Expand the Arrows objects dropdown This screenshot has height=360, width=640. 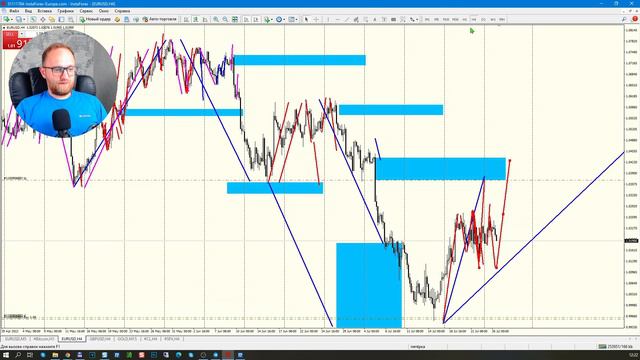click(x=417, y=19)
